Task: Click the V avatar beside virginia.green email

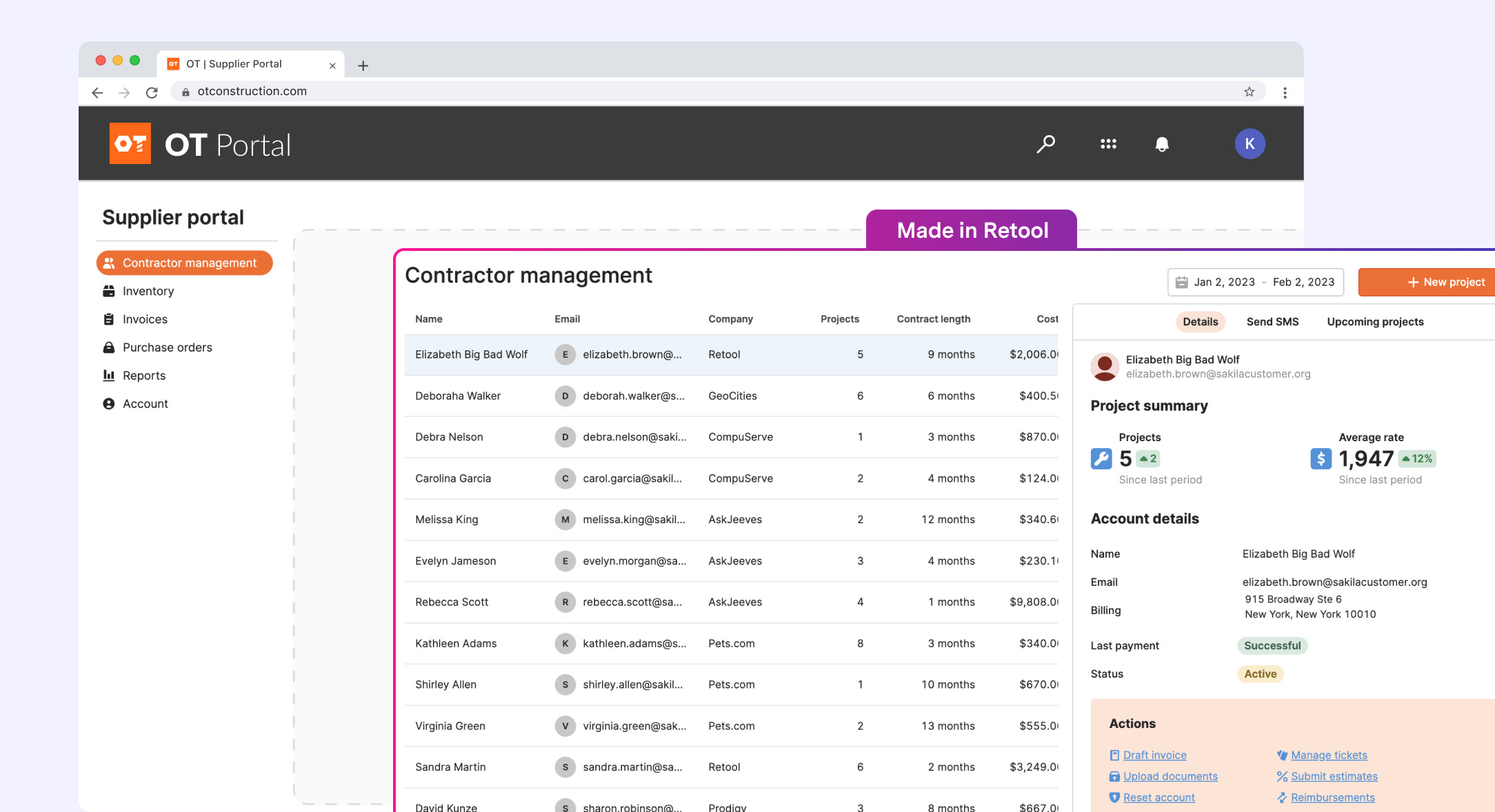Action: tap(565, 726)
